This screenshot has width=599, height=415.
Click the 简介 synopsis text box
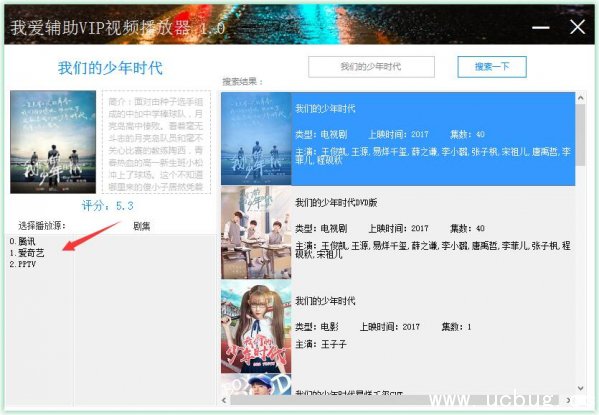tap(156, 142)
